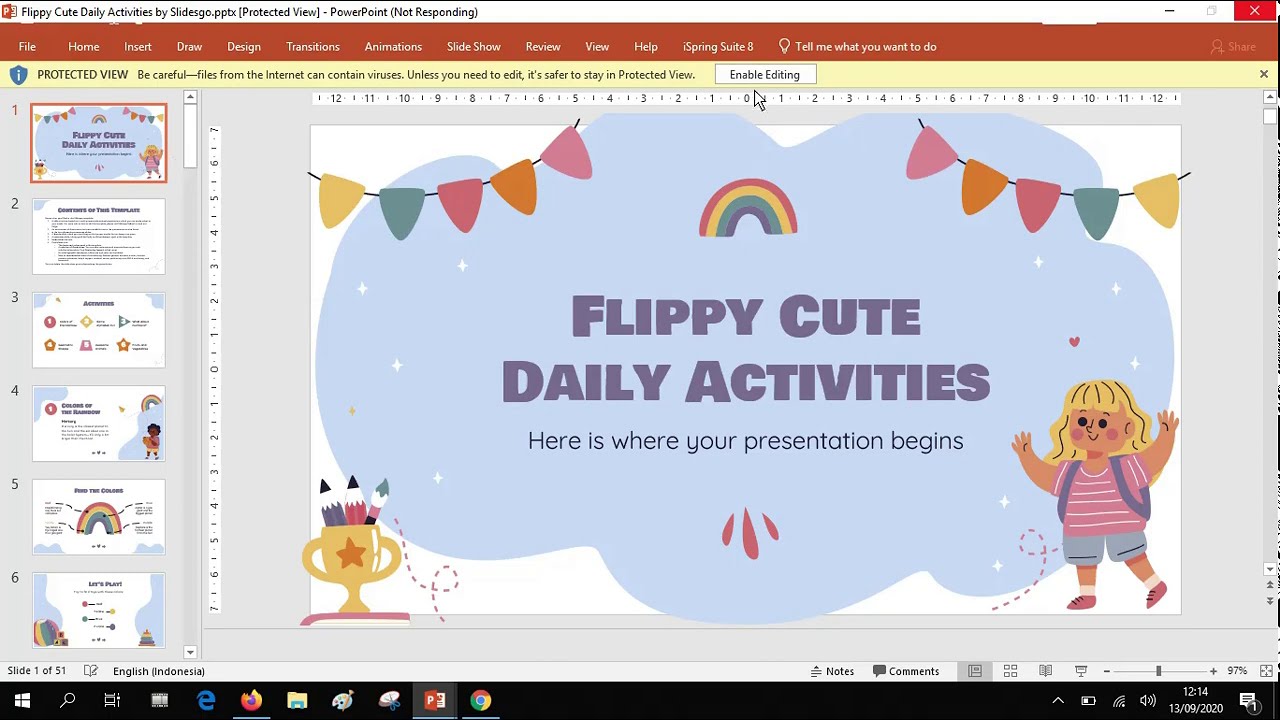The height and width of the screenshot is (720, 1280).
Task: Open Google Chrome from taskbar
Action: [481, 701]
